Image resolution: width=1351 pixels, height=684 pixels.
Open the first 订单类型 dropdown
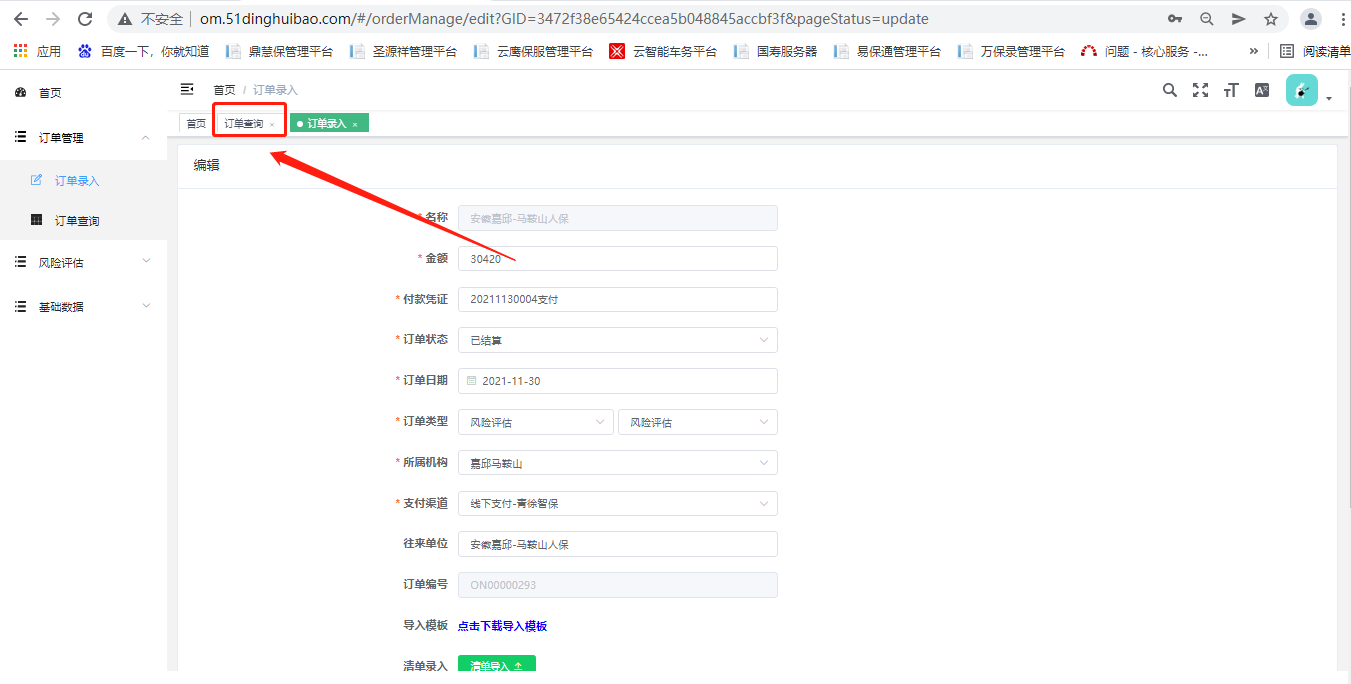[x=535, y=422]
